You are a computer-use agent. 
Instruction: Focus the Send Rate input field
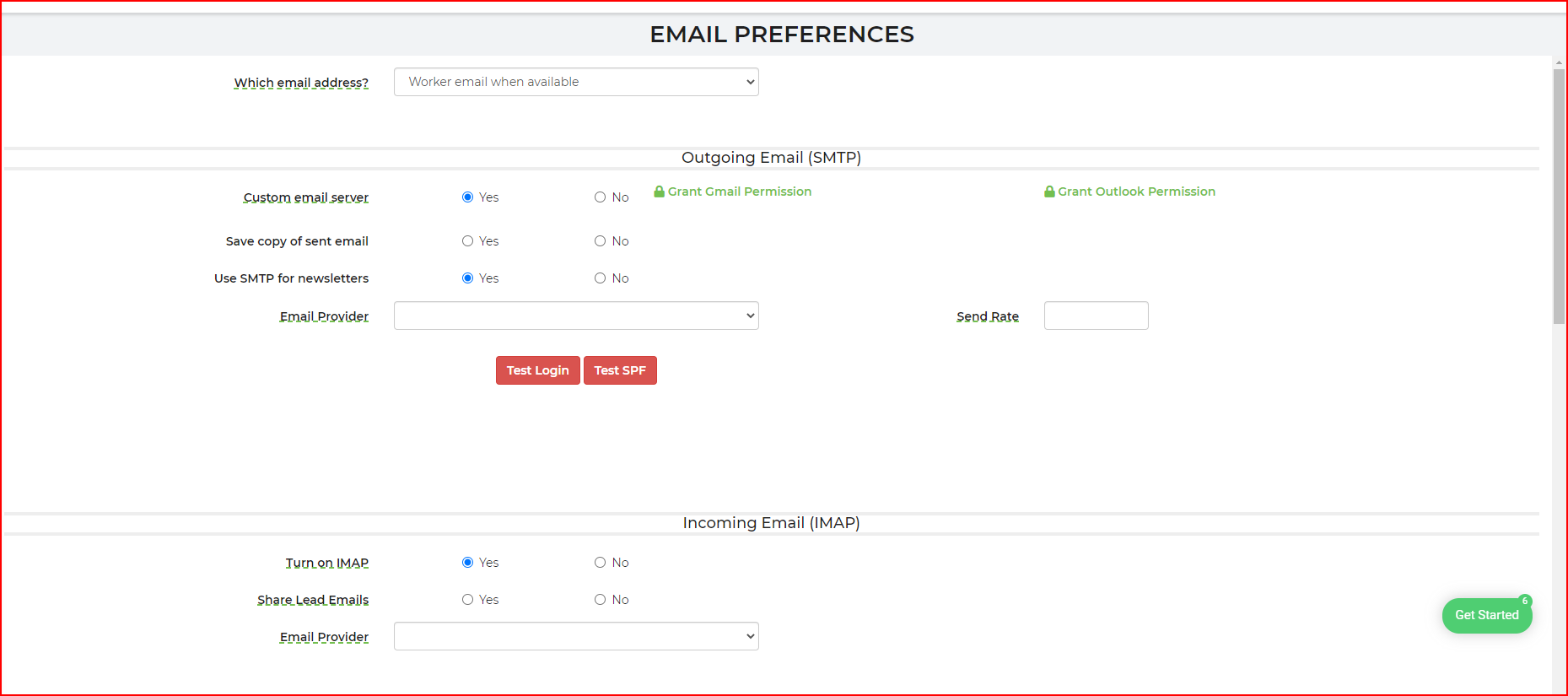point(1096,316)
